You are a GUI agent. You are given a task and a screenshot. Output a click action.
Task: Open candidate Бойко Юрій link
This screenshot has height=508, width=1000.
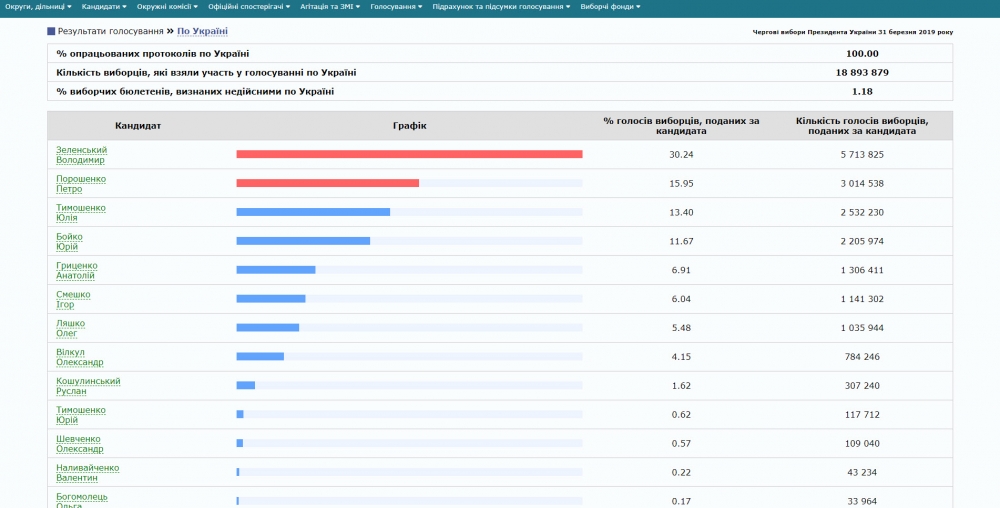pyautogui.click(x=69, y=242)
